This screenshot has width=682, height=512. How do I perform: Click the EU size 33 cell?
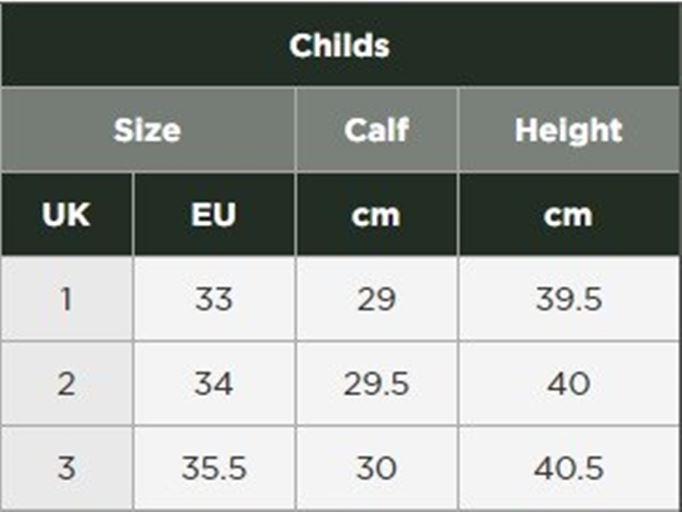click(214, 299)
